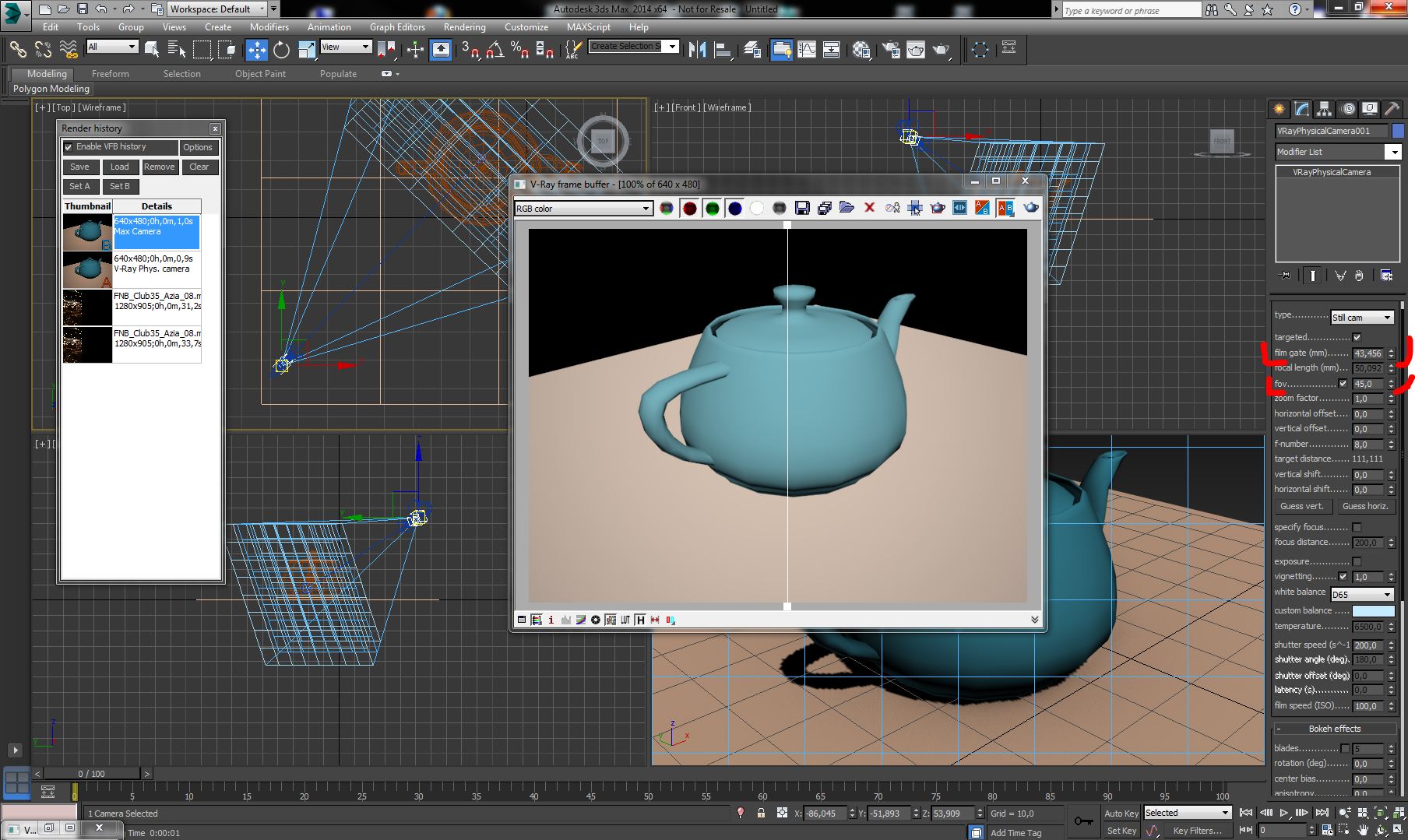Viewport: 1415px width, 840px height.
Task: Go to the start frame of animation
Action: (x=1246, y=813)
